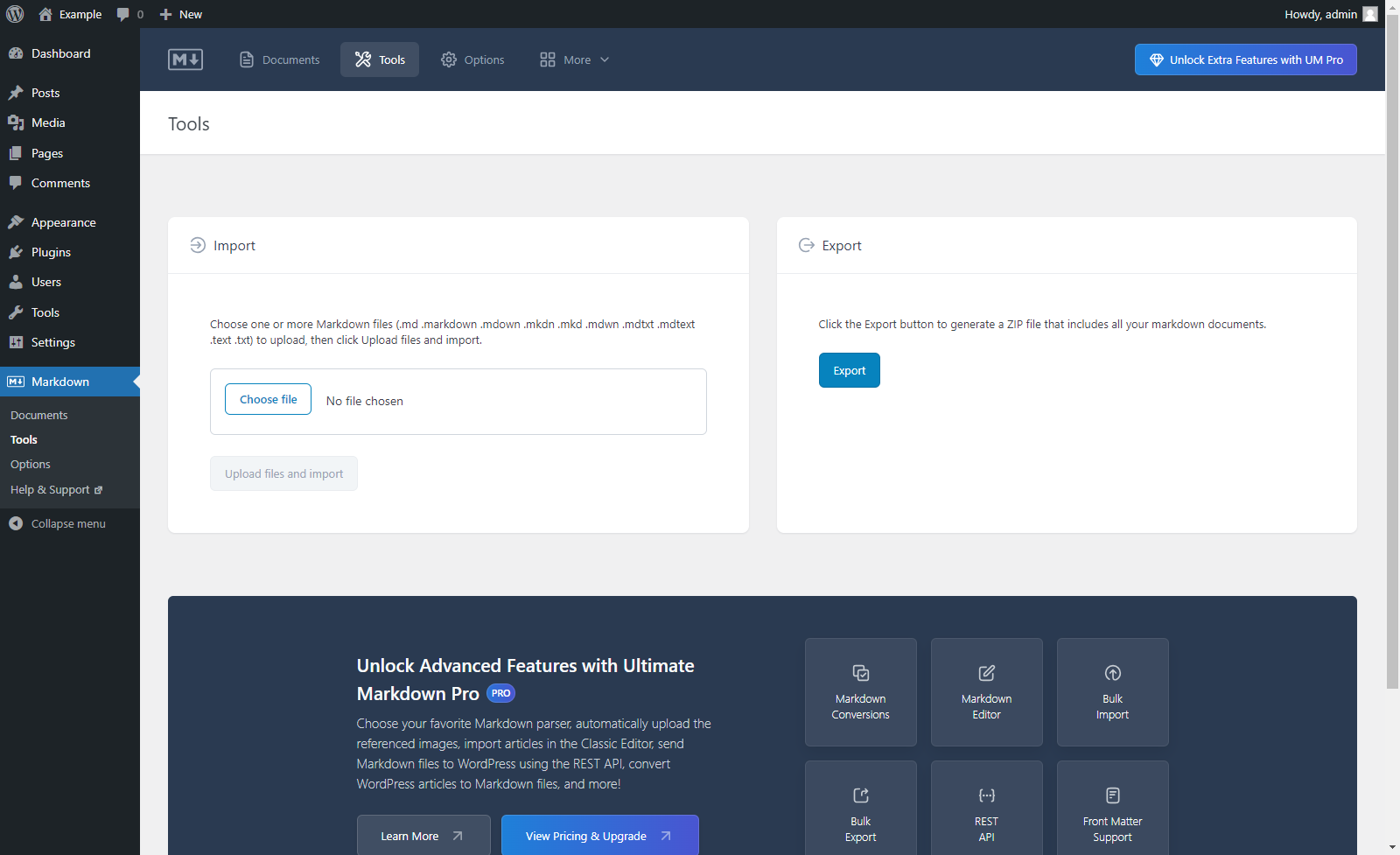Image resolution: width=1400 pixels, height=855 pixels.
Task: Open the Users menu
Action: click(70, 282)
